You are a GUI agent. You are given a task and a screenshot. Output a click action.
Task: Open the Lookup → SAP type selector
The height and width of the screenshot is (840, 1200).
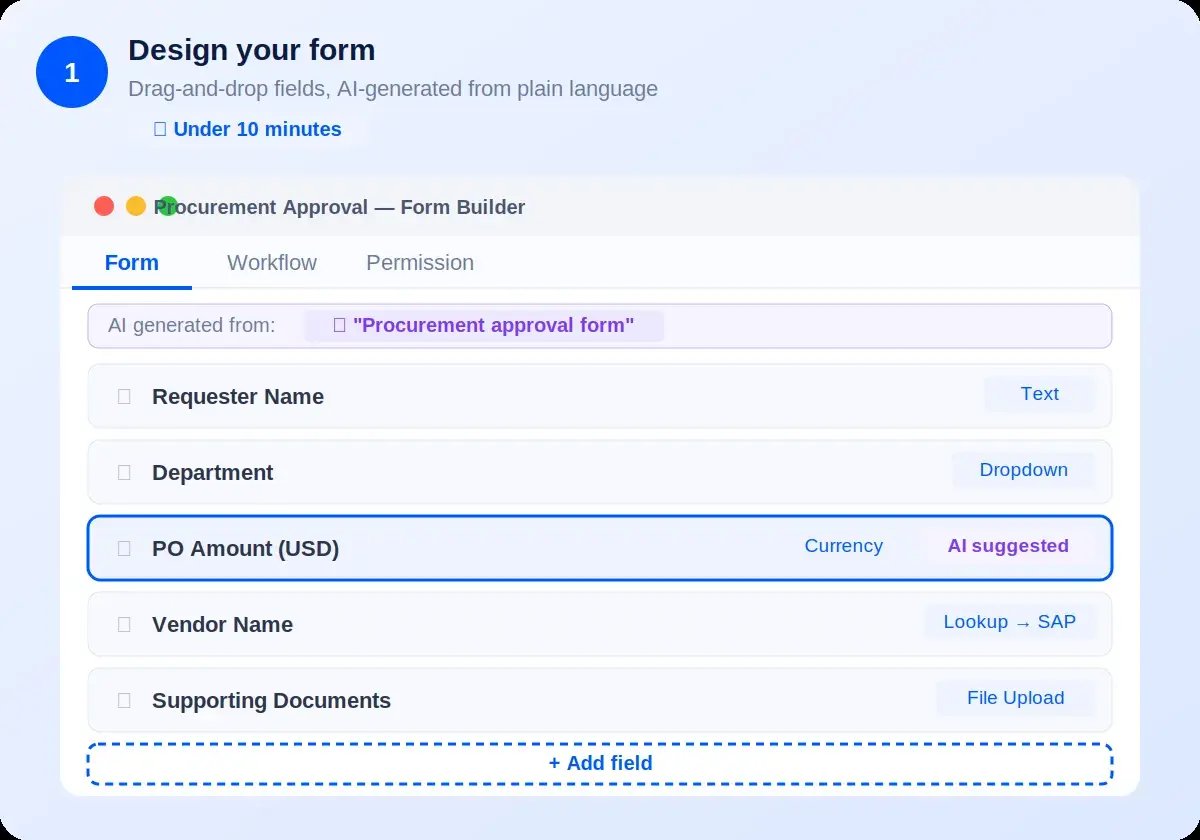point(1010,622)
